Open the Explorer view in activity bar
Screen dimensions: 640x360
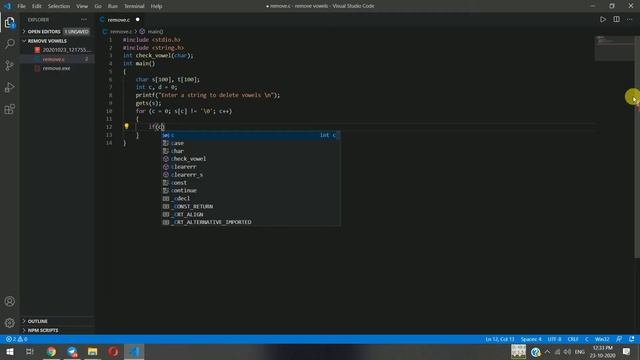coord(10,22)
